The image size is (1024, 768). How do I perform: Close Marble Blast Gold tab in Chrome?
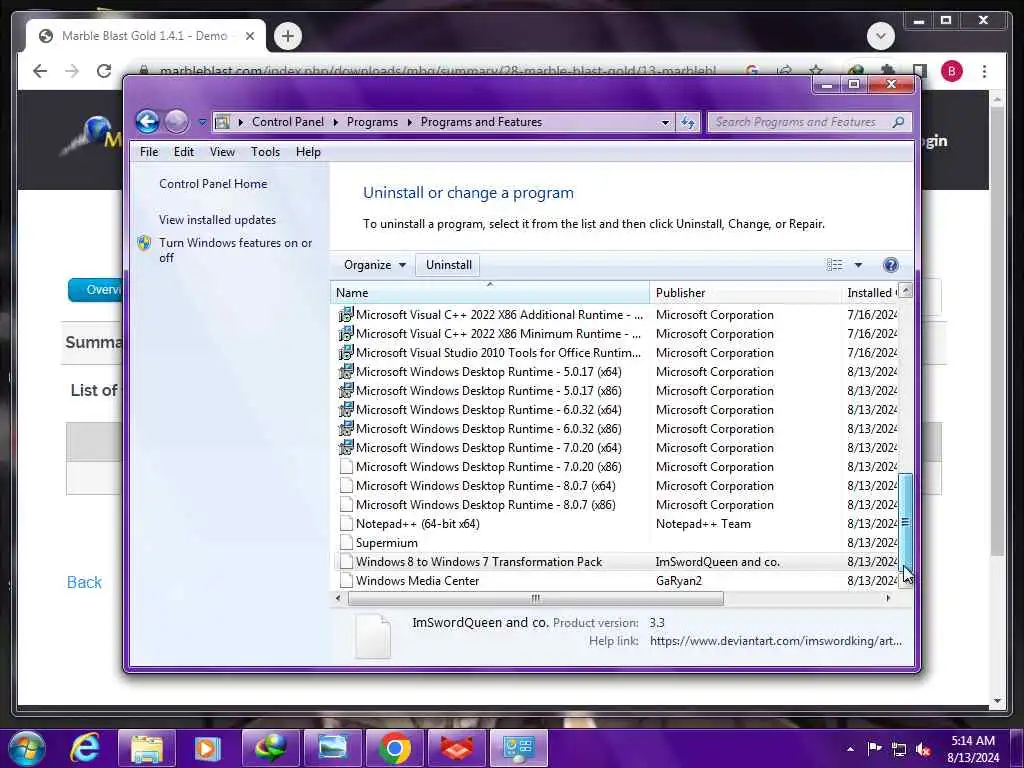click(249, 37)
